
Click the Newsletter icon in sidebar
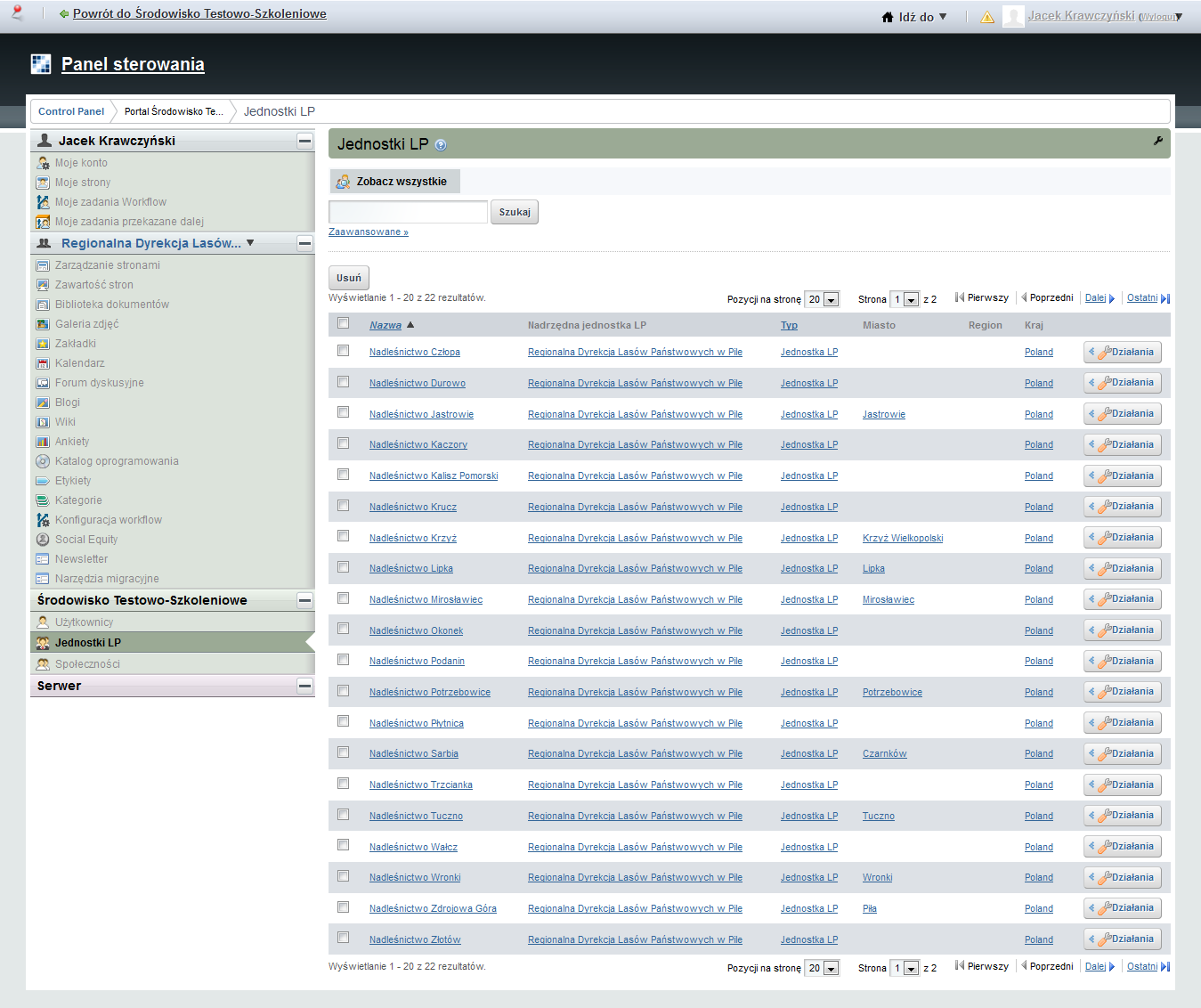point(43,559)
